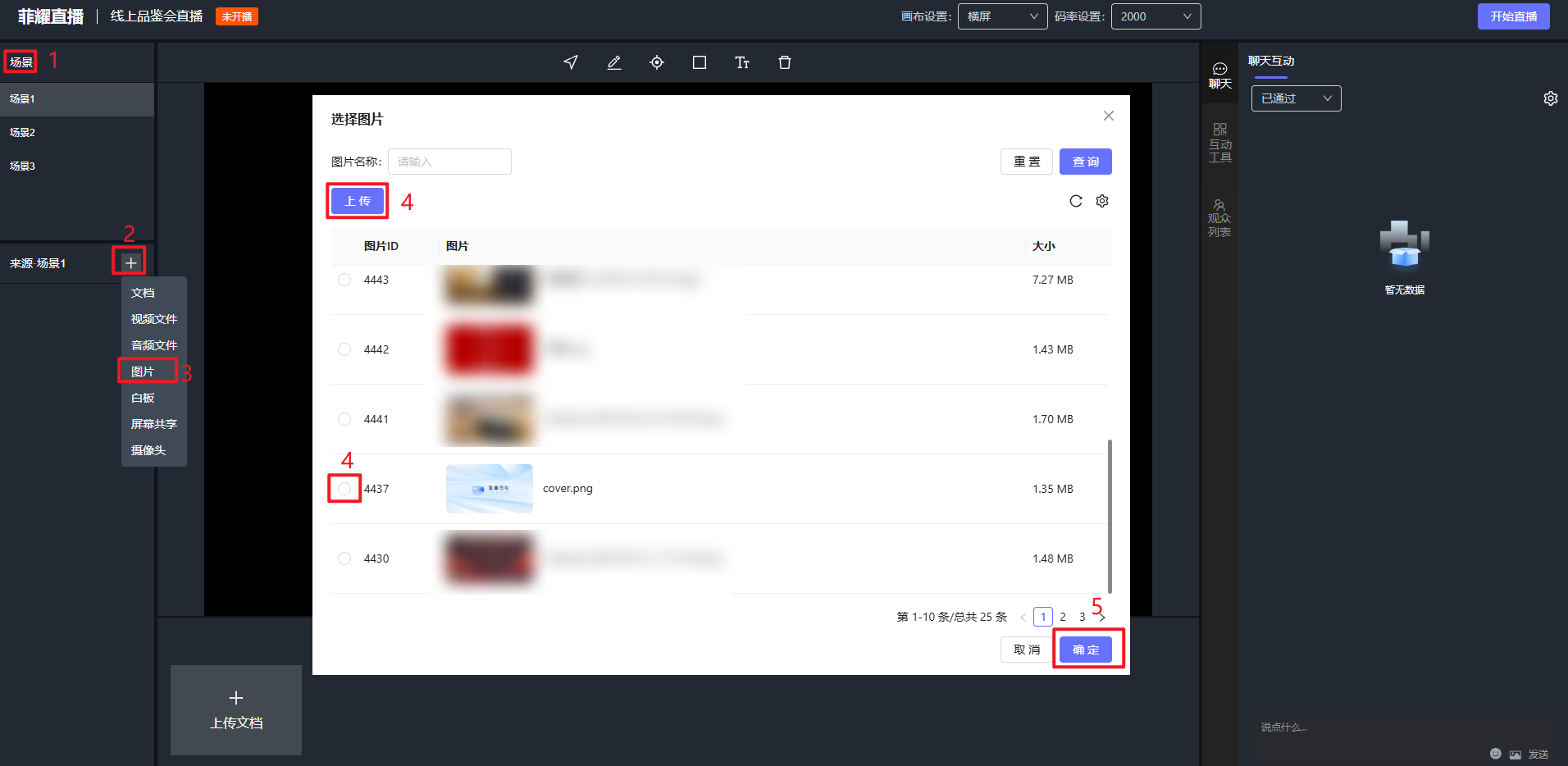The image size is (1568, 766).
Task: Open the canvas orientation dropdown 横屏
Action: pyautogui.click(x=1002, y=16)
